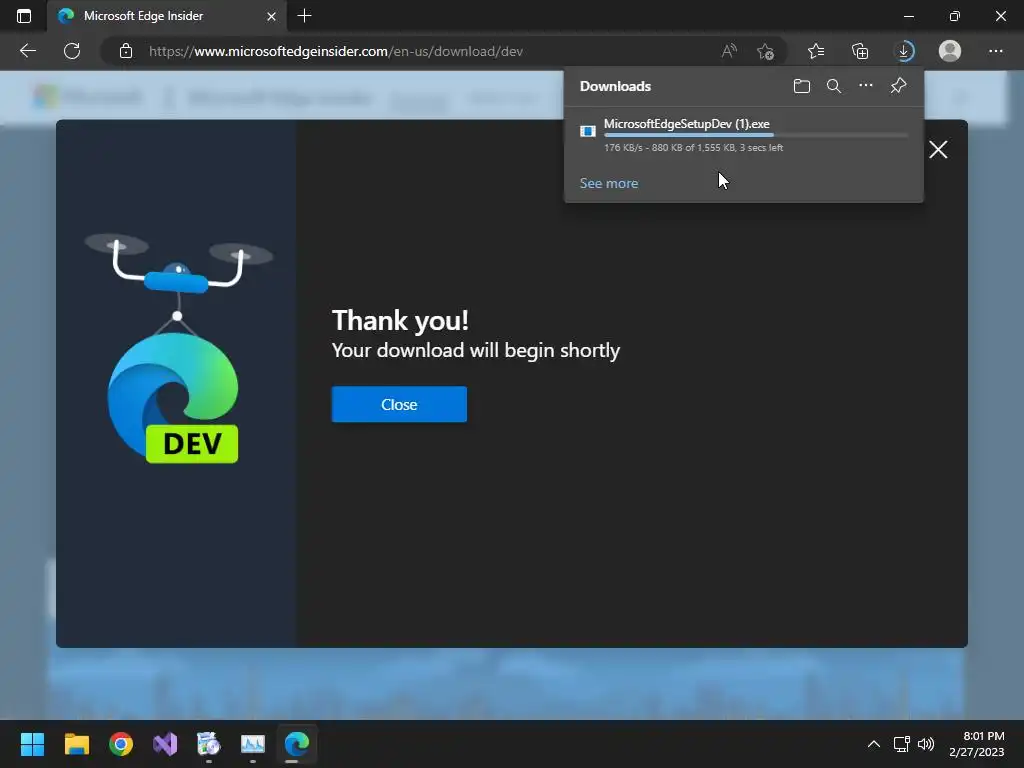Click the blue Close button
The height and width of the screenshot is (768, 1024).
pos(399,404)
